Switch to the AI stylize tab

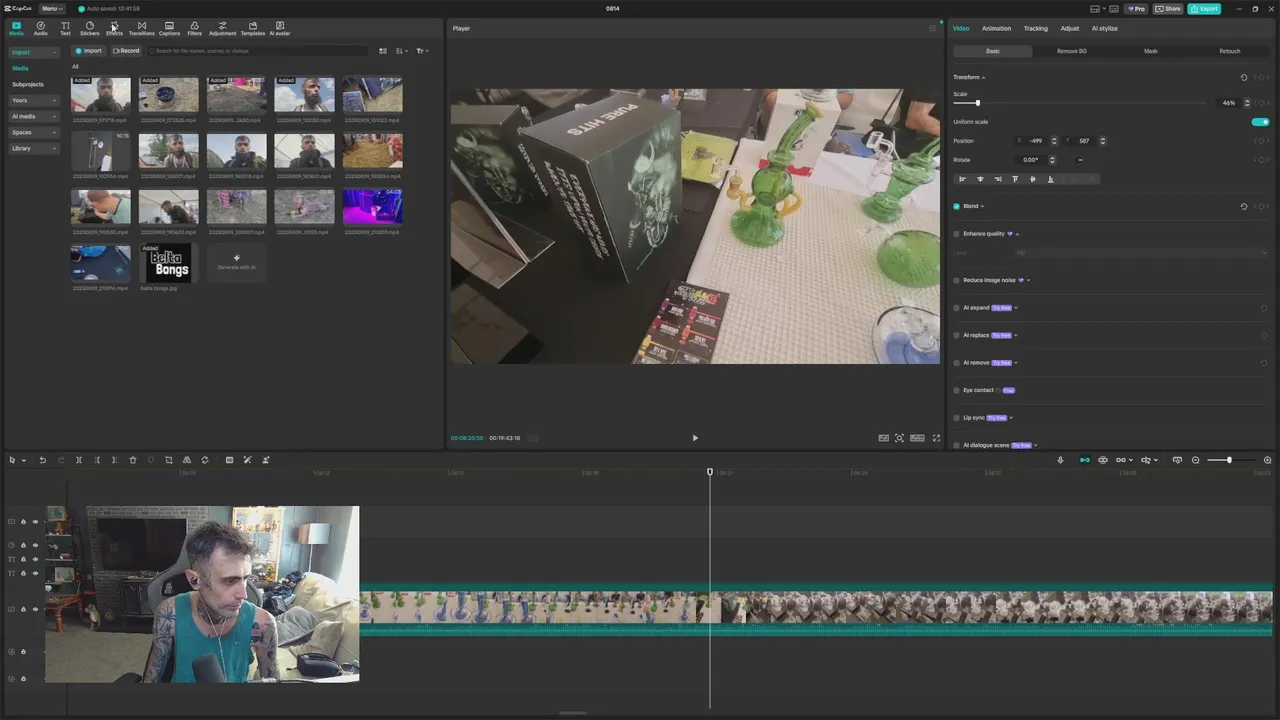coord(1104,28)
